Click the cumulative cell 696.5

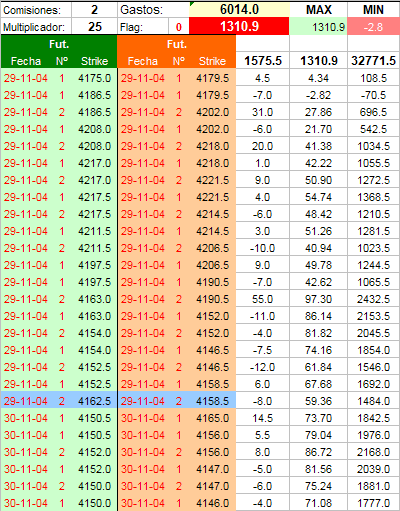tap(373, 112)
